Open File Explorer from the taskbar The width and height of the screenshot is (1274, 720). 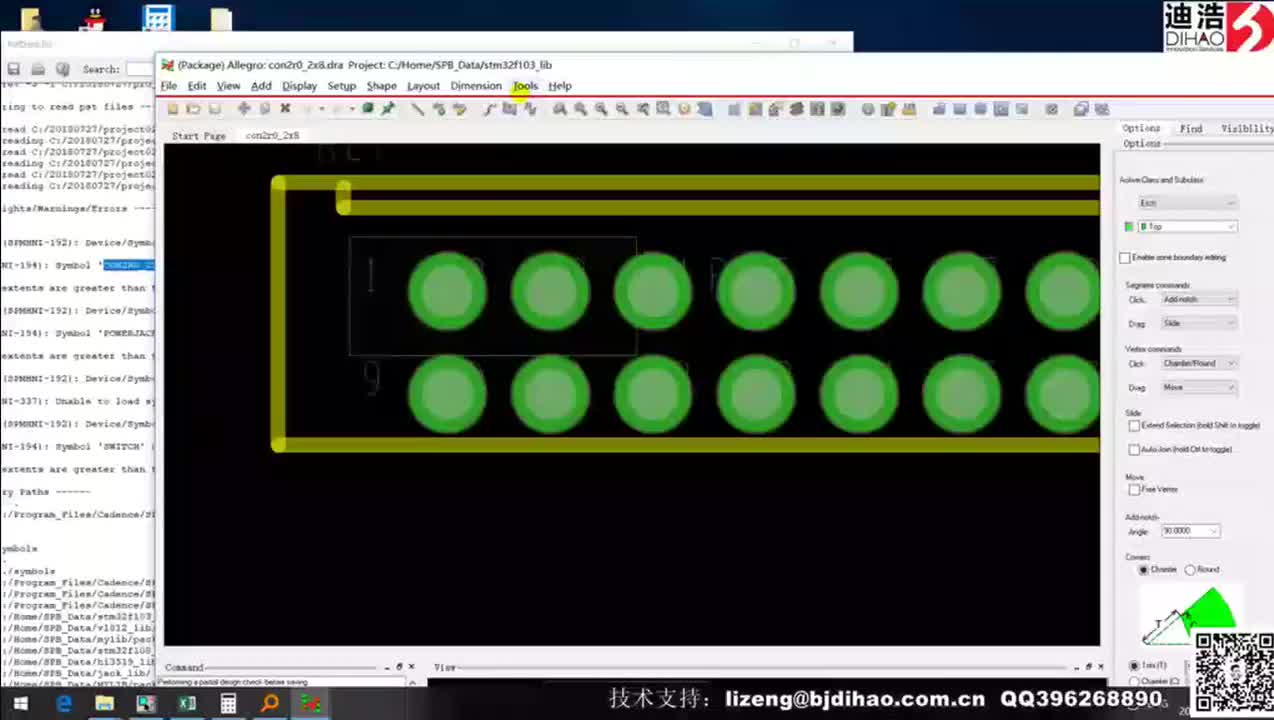tap(104, 704)
